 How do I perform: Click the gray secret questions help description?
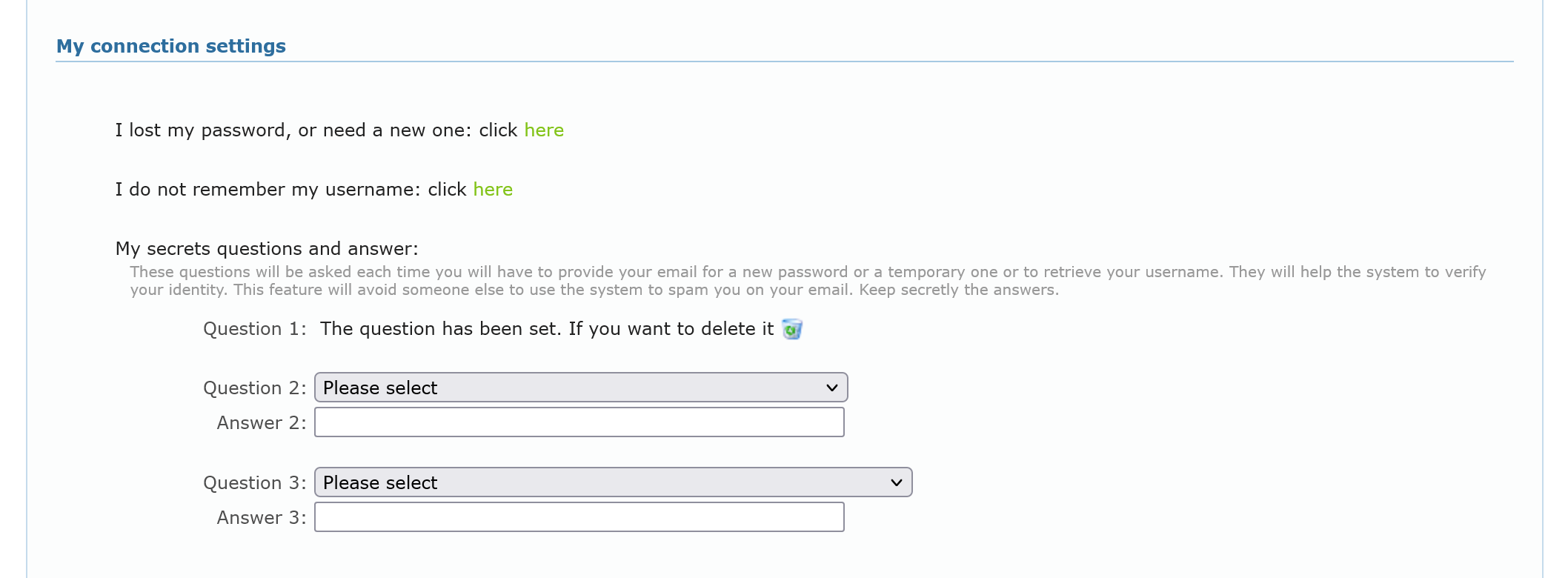pos(808,281)
